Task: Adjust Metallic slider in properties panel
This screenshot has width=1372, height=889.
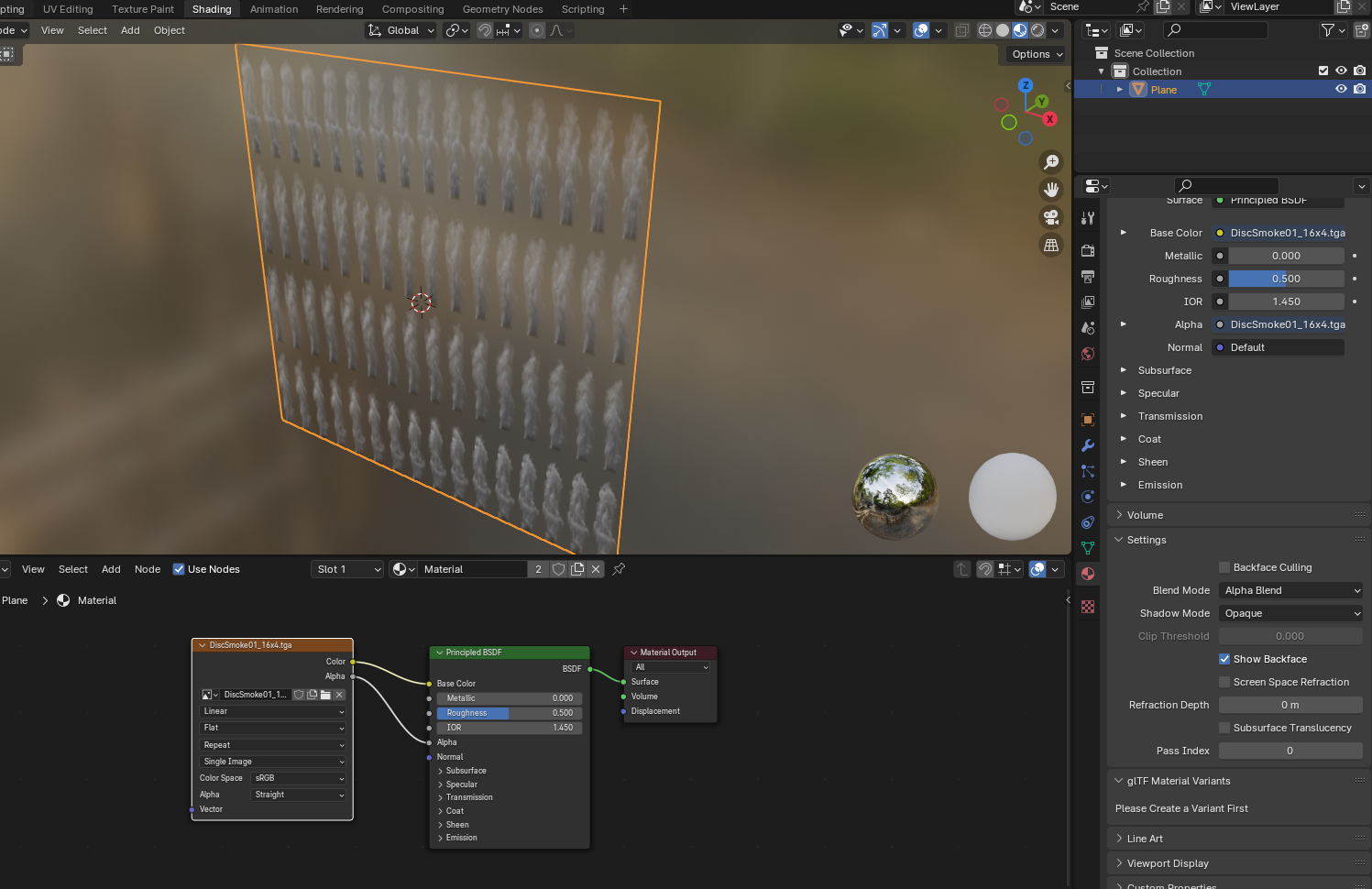Action: point(1287,256)
